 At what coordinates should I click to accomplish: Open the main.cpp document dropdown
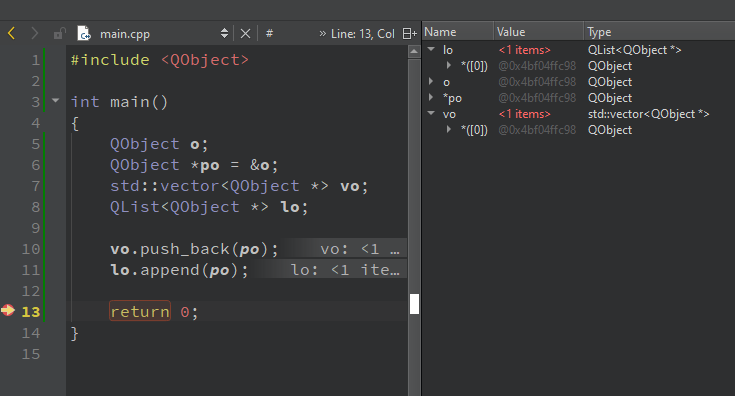224,33
